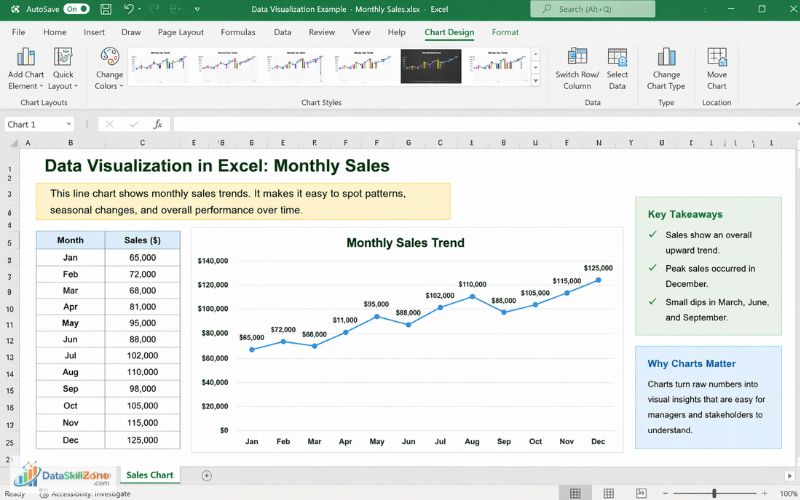800x500 pixels.
Task: Open the Draw ribbon tab
Action: point(131,32)
